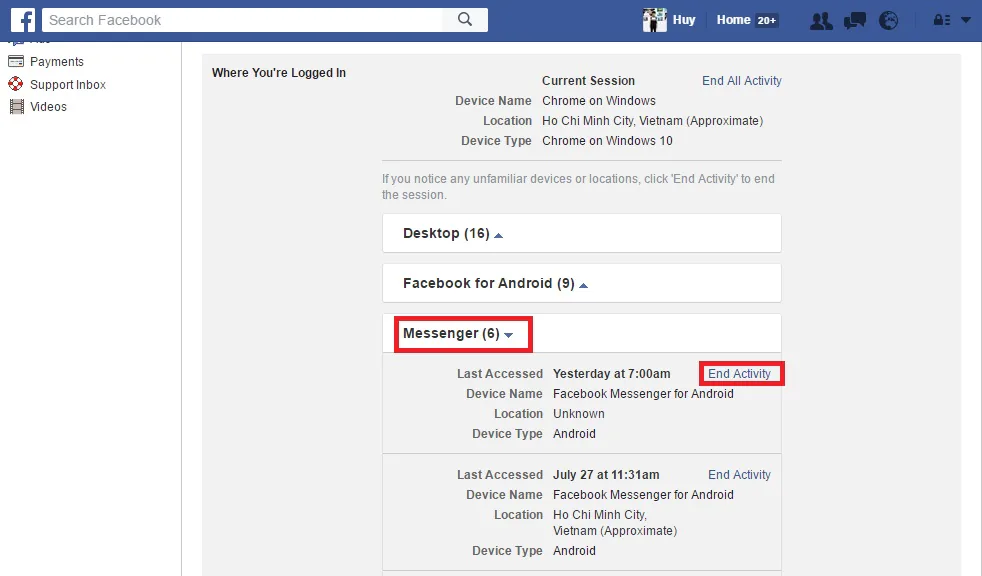Click the Payments card icon
The width and height of the screenshot is (982, 576).
point(16,61)
